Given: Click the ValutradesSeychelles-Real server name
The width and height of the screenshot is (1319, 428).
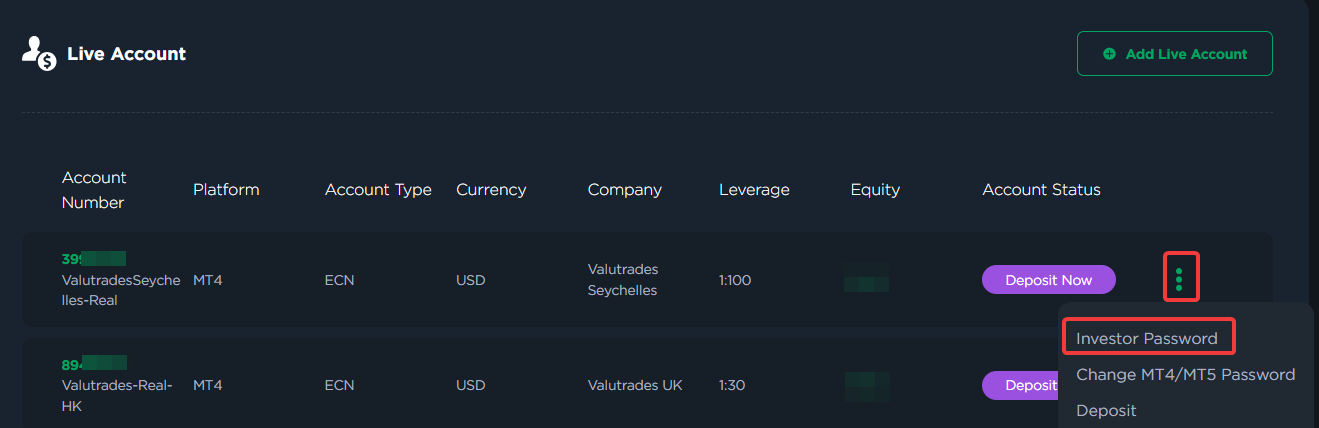Looking at the screenshot, I should point(121,290).
